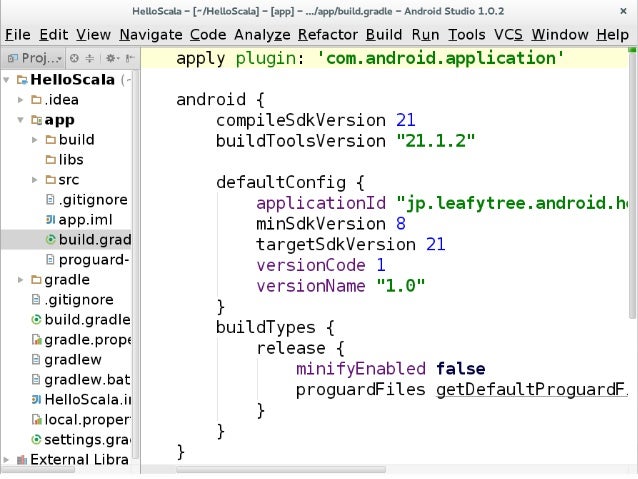Click the local.properties file icon
The height and width of the screenshot is (479, 638).
(36, 420)
